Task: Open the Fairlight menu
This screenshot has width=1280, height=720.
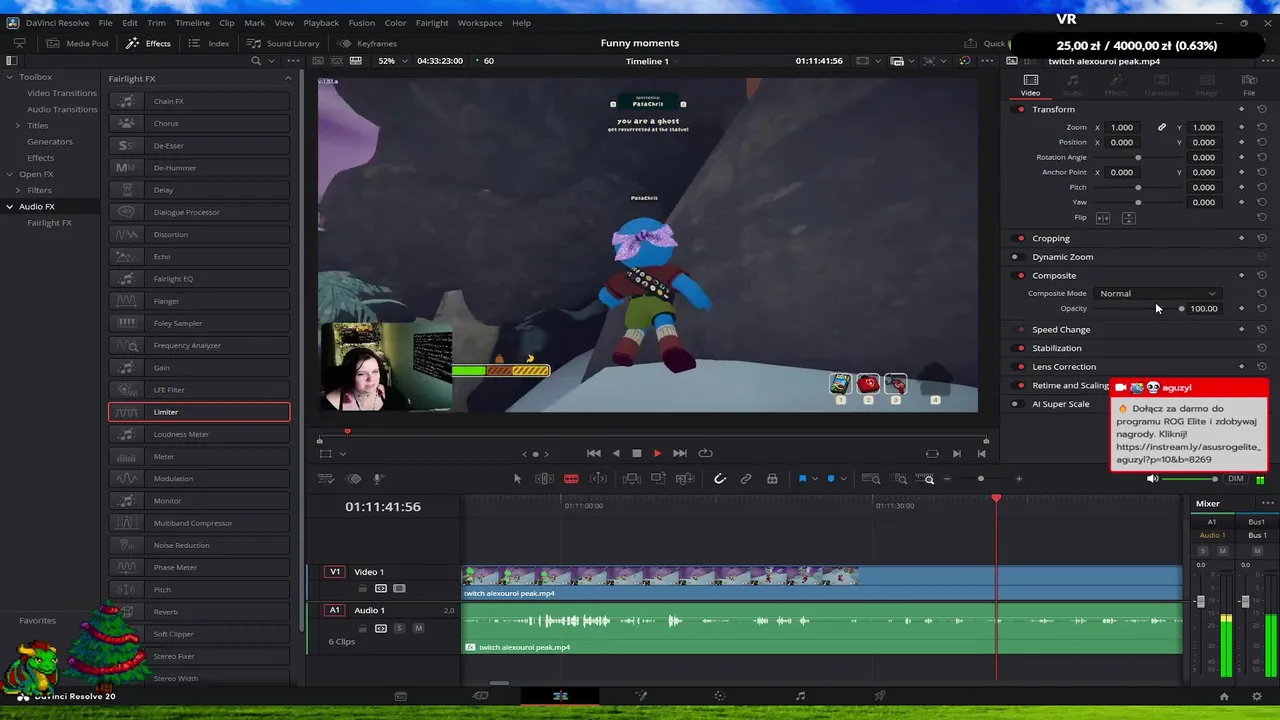Action: 432,23
